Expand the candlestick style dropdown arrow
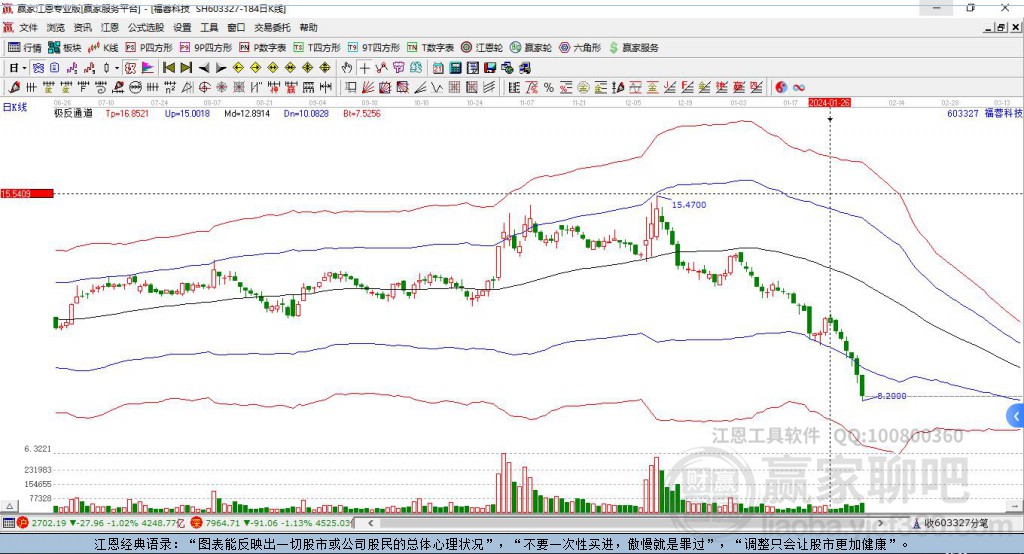This screenshot has height=554, width=1024. (x=117, y=68)
